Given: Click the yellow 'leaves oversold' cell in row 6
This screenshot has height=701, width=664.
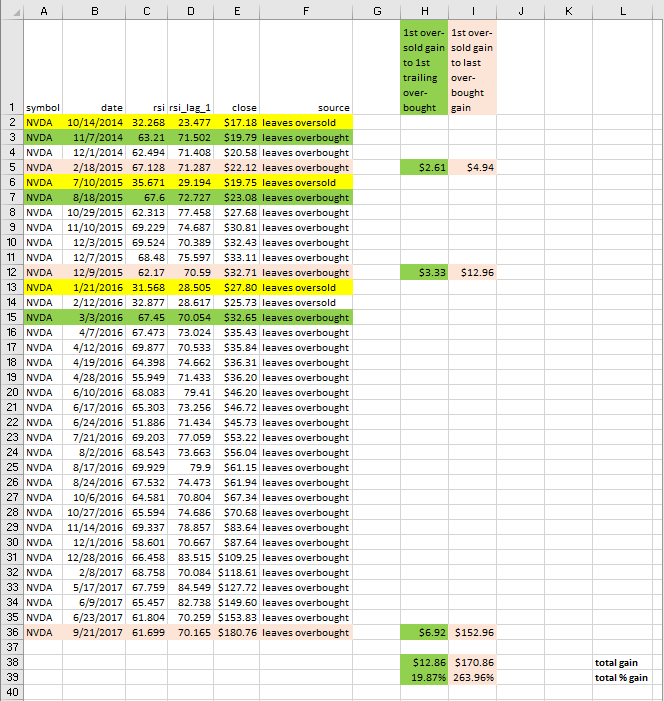Looking at the screenshot, I should [x=306, y=182].
